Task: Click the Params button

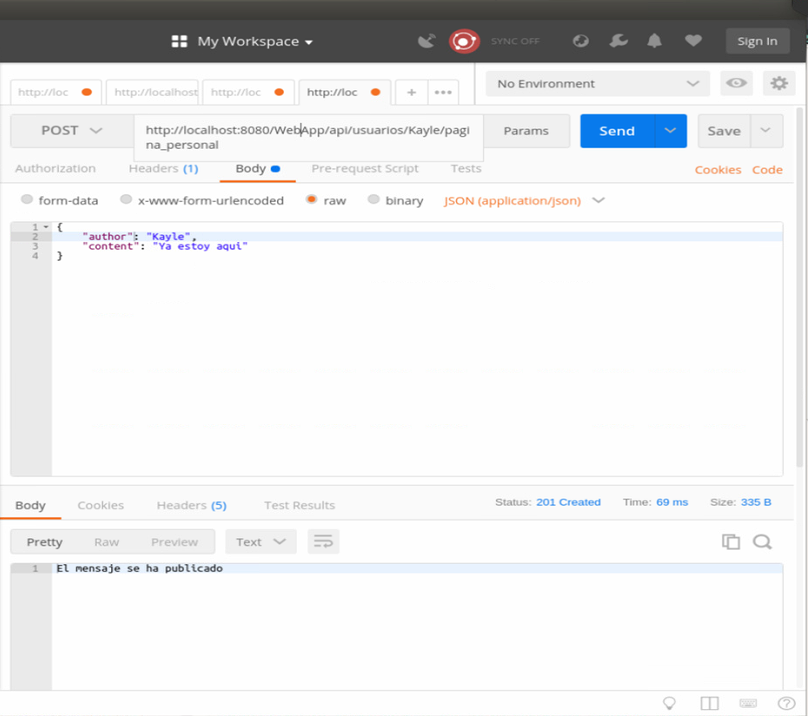Action: [x=526, y=131]
